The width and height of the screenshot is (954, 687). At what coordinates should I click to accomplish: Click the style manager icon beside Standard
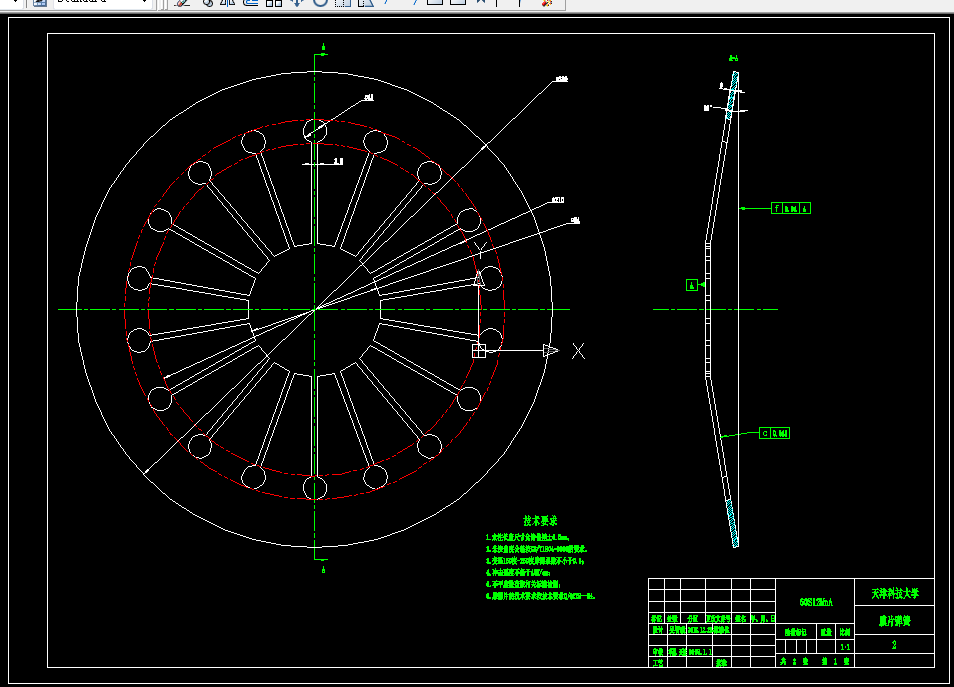(x=39, y=3)
